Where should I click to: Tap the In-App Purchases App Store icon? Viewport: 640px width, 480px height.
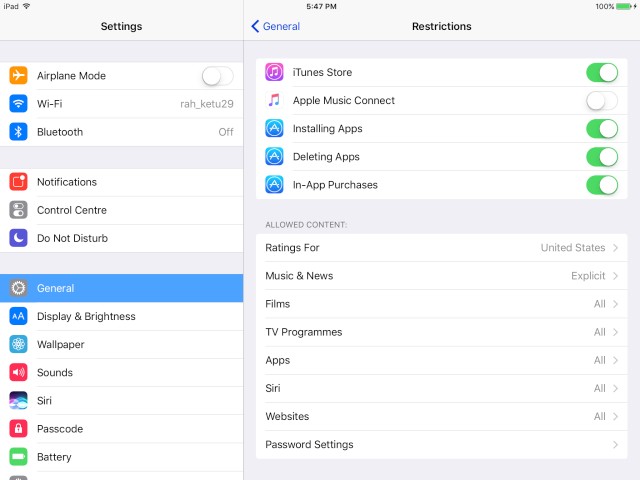coord(274,185)
